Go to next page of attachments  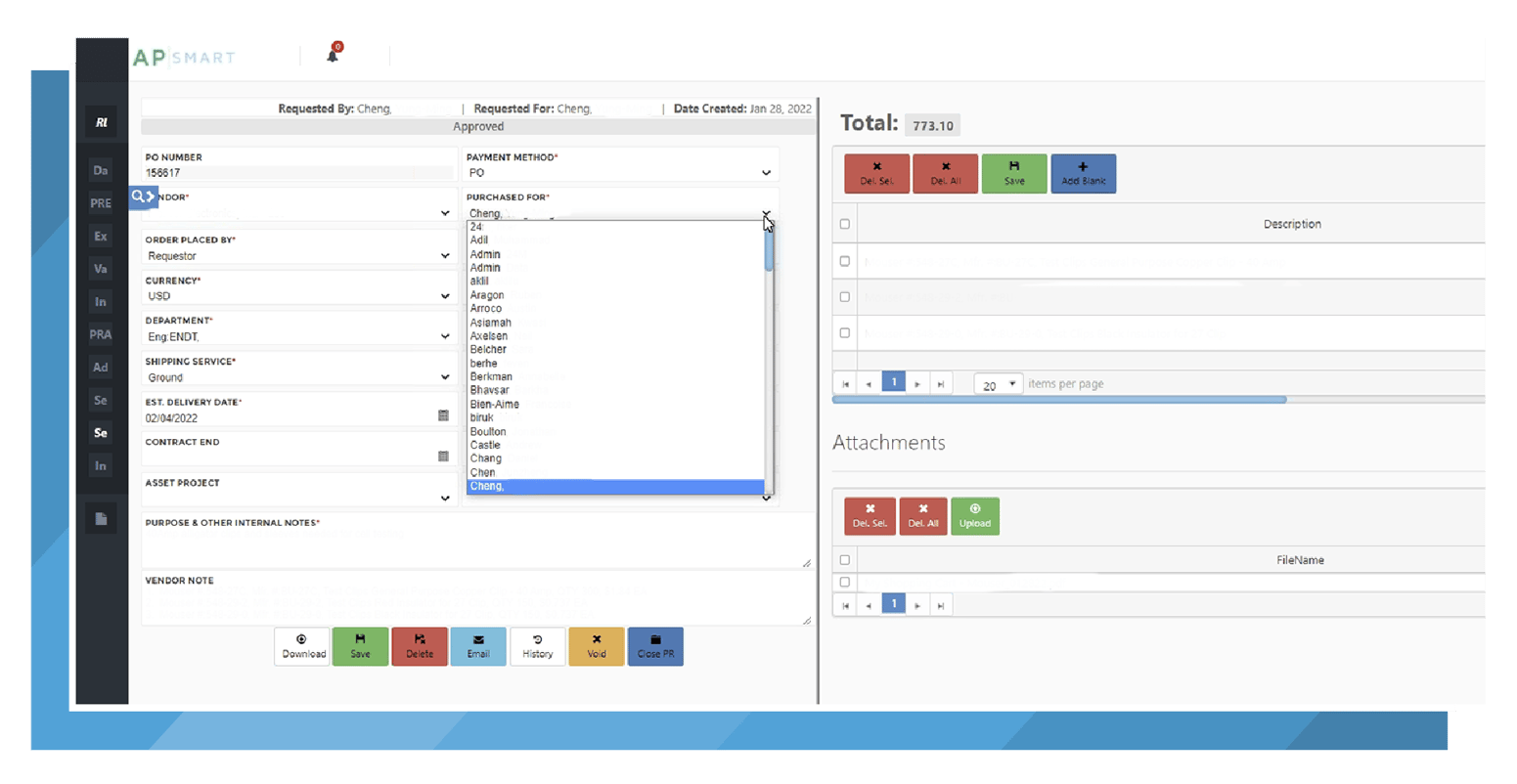tap(917, 605)
